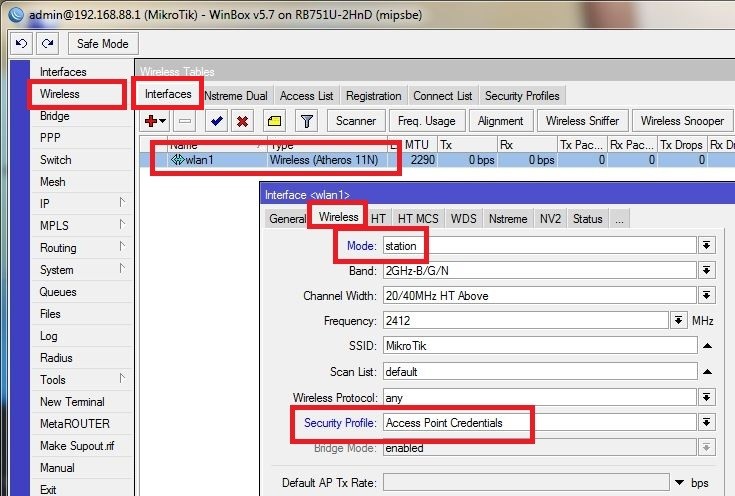Open Status tab
735x496 pixels.
coord(588,219)
